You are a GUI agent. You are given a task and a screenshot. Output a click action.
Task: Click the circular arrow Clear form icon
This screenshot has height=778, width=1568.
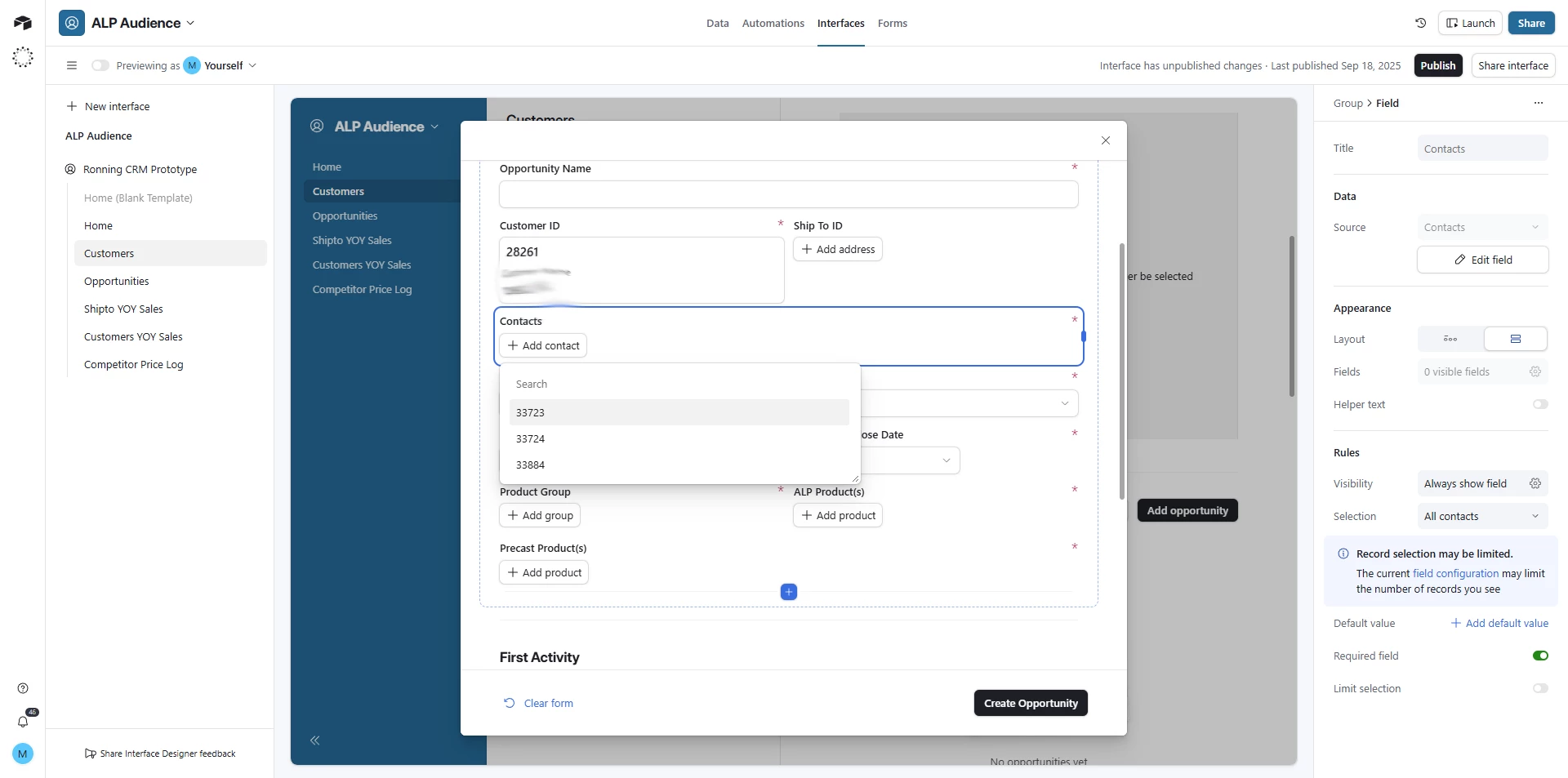(510, 703)
